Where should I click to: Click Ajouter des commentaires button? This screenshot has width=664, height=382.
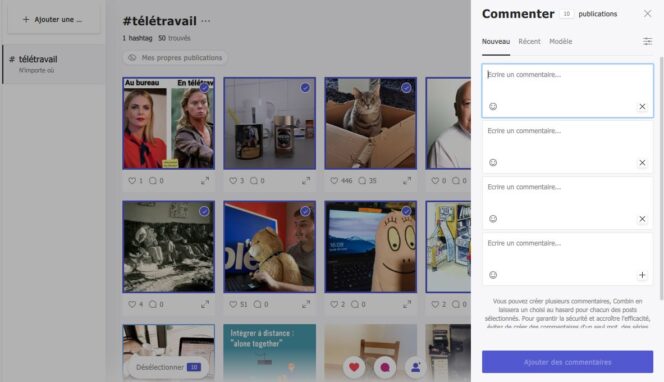pos(567,362)
